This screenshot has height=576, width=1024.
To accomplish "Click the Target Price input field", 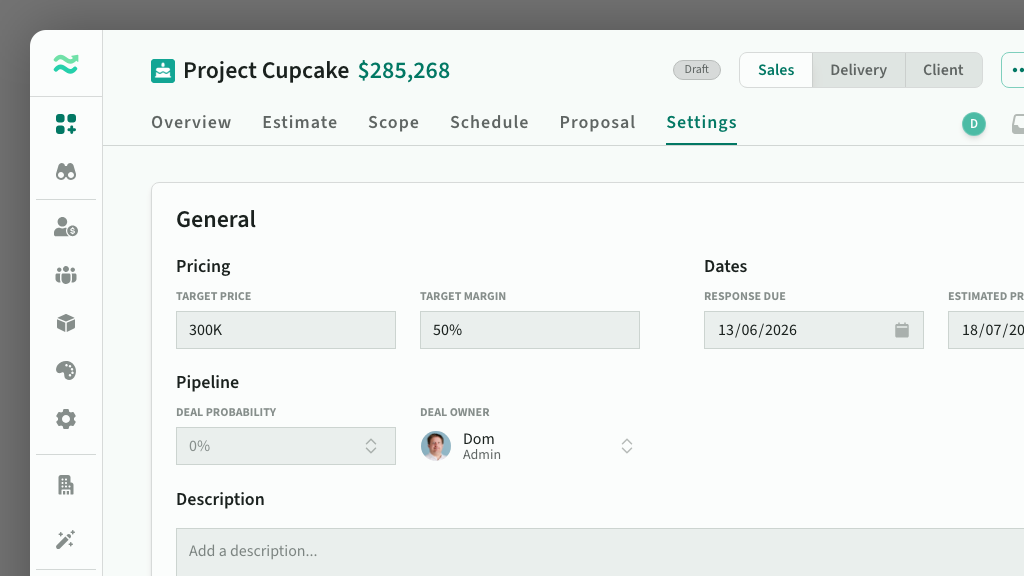I will click(x=285, y=330).
